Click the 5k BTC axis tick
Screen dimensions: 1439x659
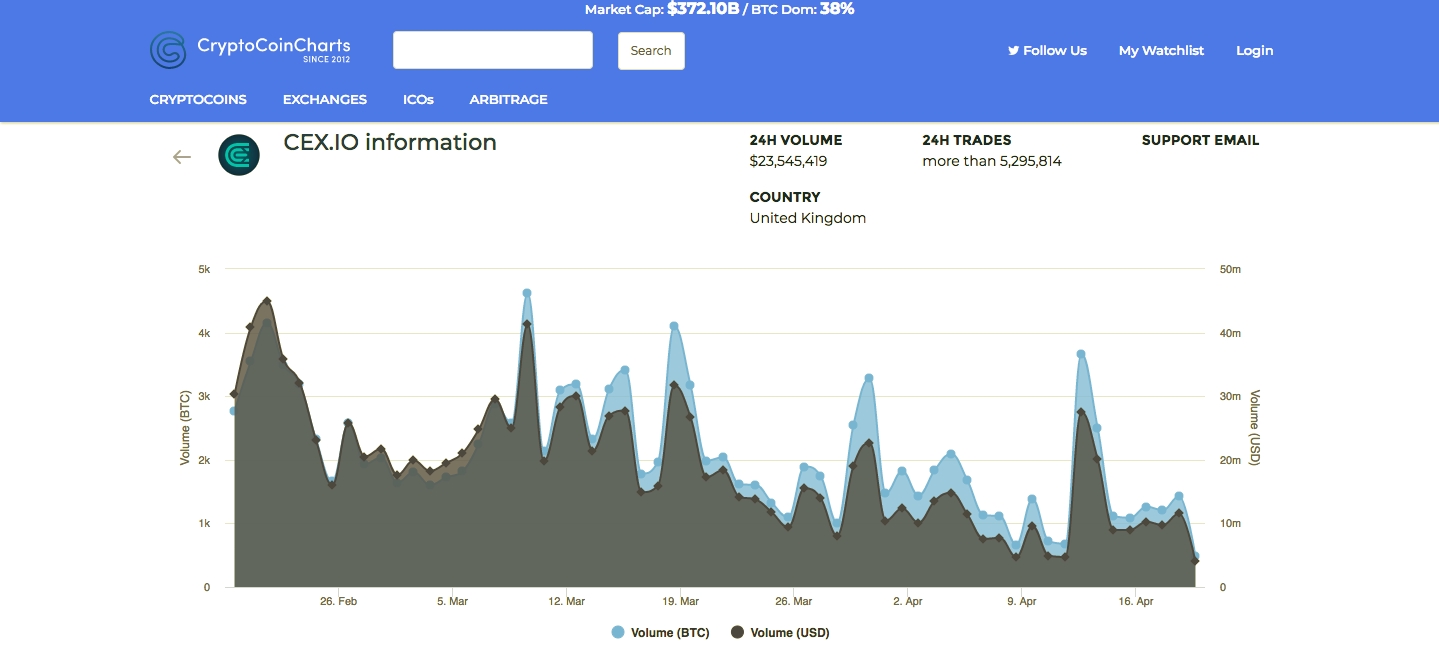click(x=204, y=270)
